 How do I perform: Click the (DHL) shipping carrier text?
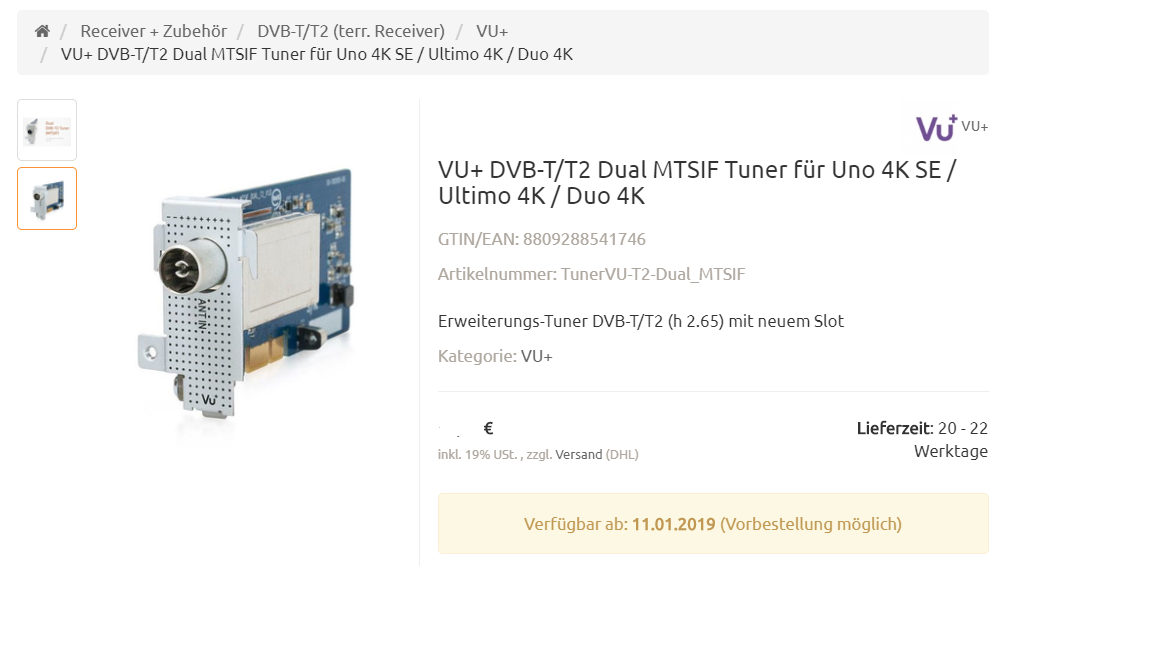[622, 455]
